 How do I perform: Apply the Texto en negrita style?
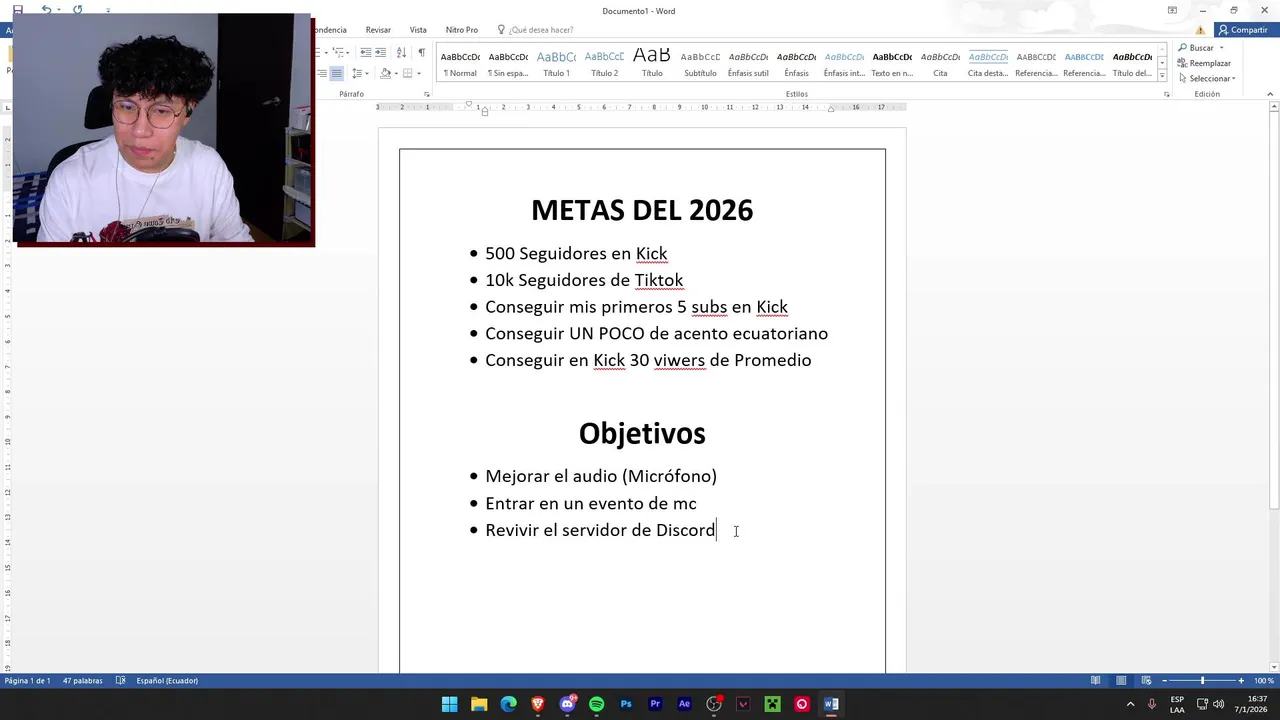click(x=892, y=64)
